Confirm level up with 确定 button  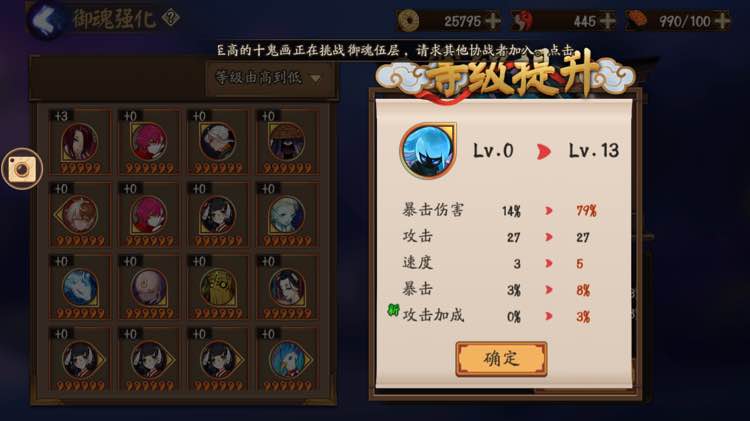[x=501, y=359]
